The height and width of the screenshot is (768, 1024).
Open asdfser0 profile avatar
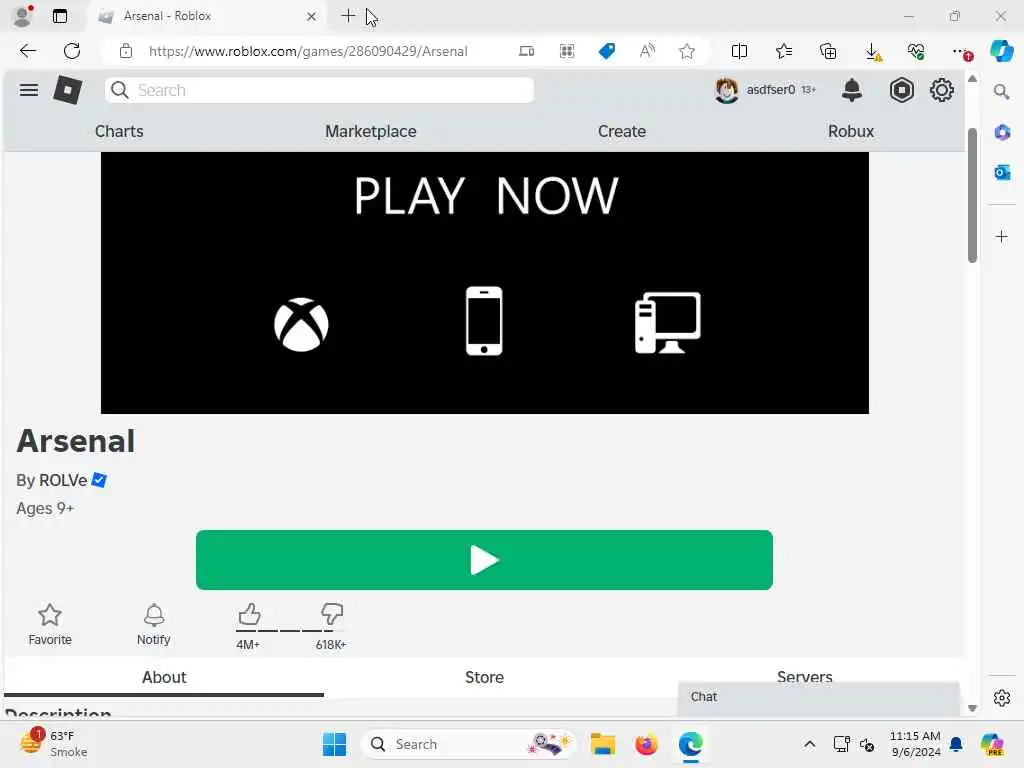click(x=726, y=90)
